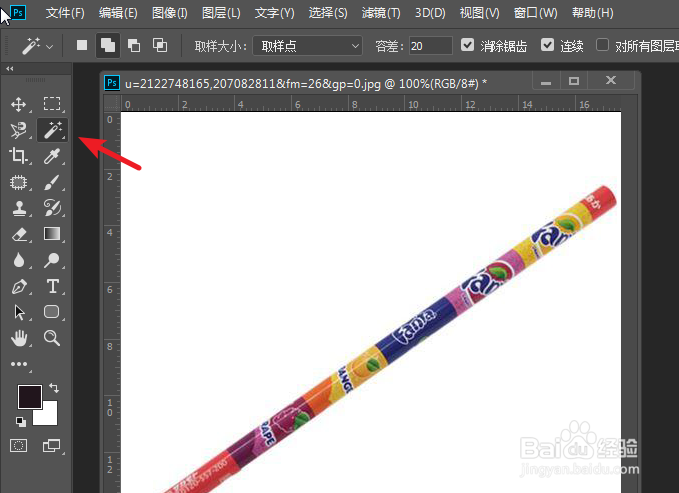Select the Magic Wand tool in toolbox
679x493 pixels.
click(x=52, y=130)
